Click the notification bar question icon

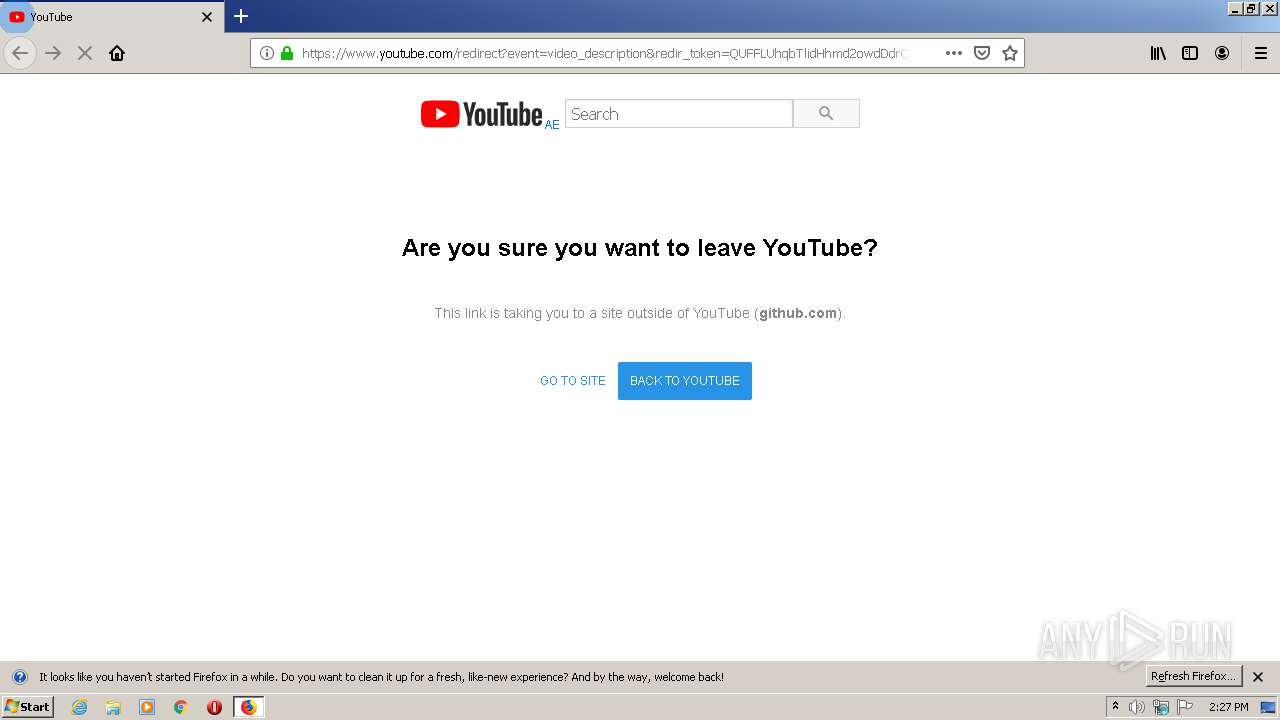point(19,677)
